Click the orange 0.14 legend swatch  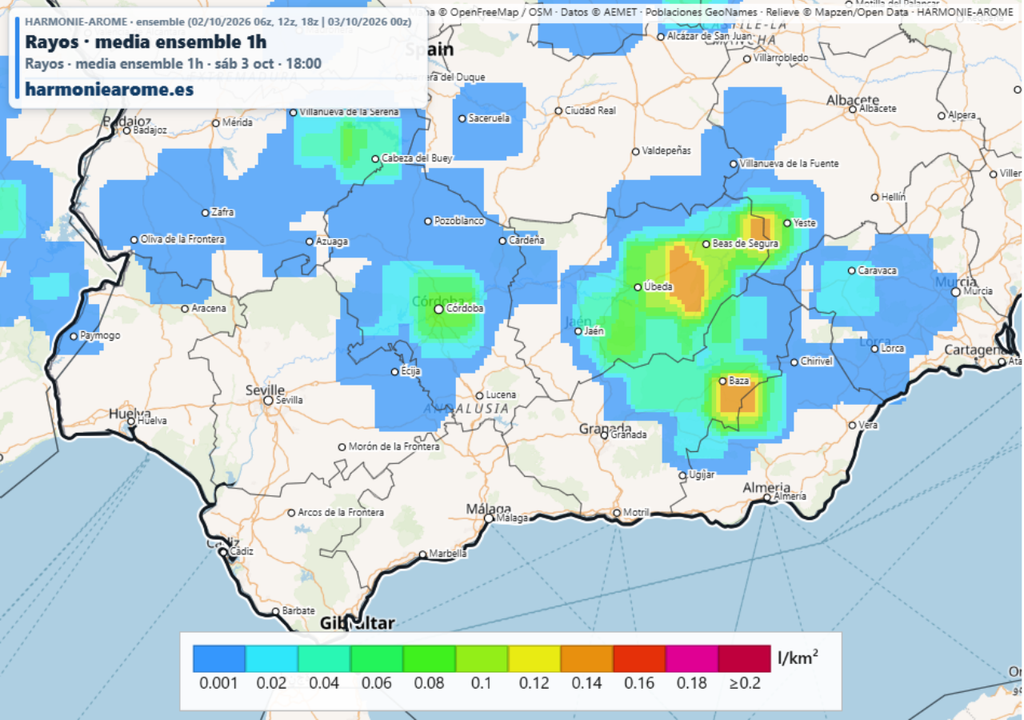587,659
